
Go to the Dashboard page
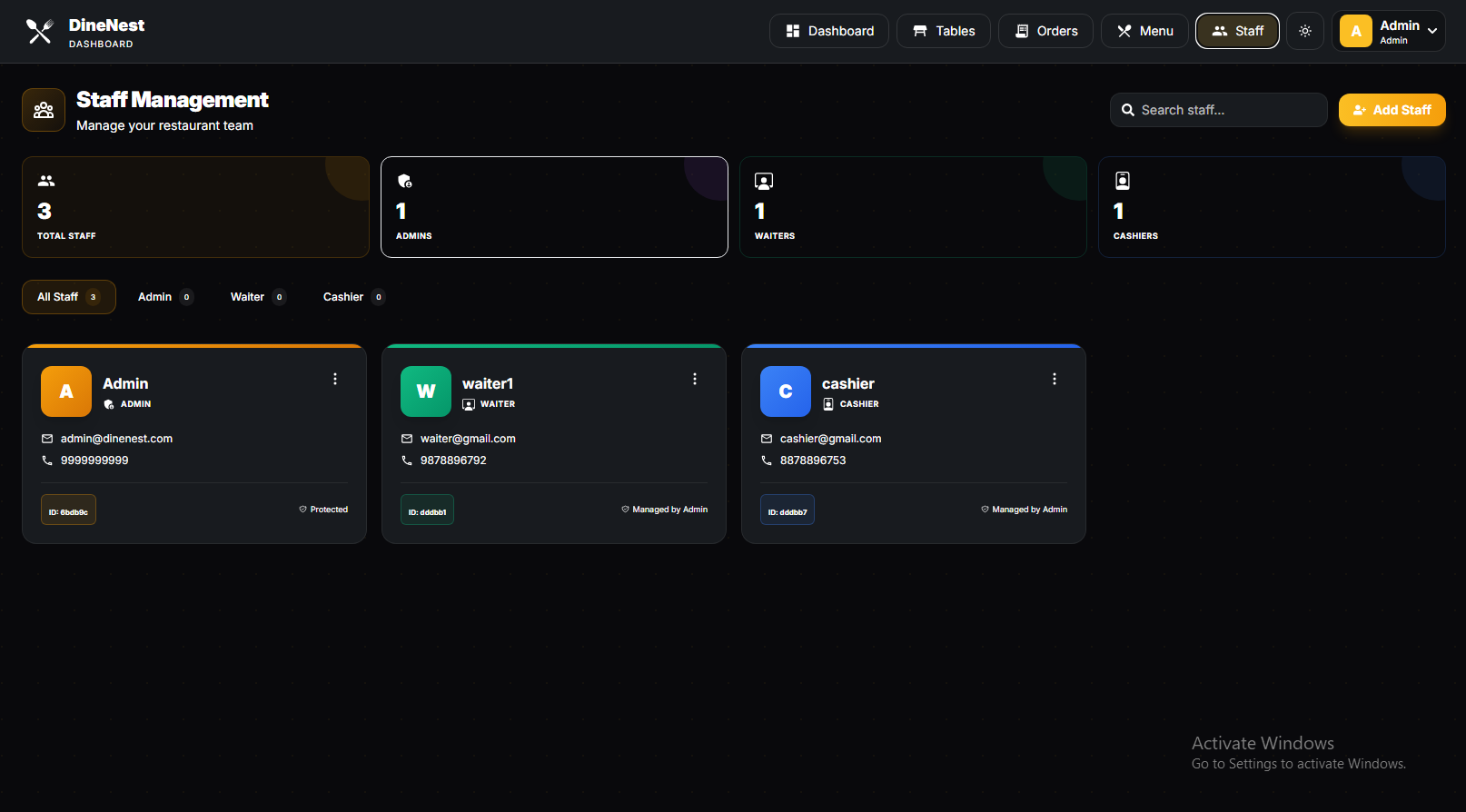(x=829, y=31)
